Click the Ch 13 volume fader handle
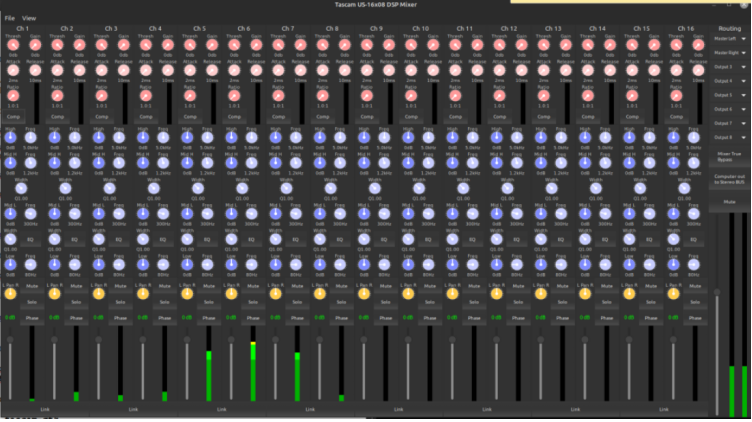The height and width of the screenshot is (422, 752). pyautogui.click(x=540, y=340)
